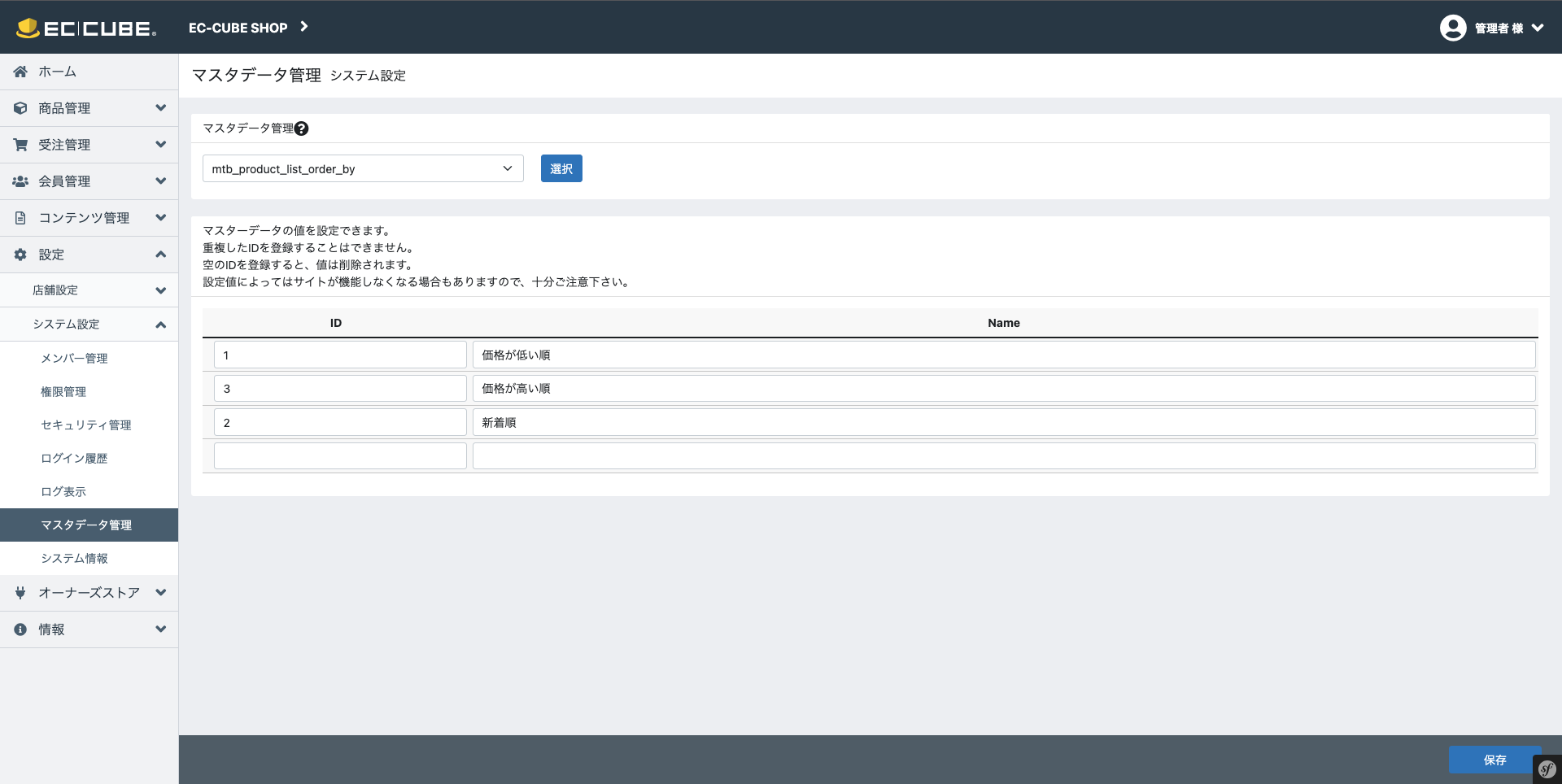
Task: Click the ID column header
Action: pyautogui.click(x=336, y=323)
